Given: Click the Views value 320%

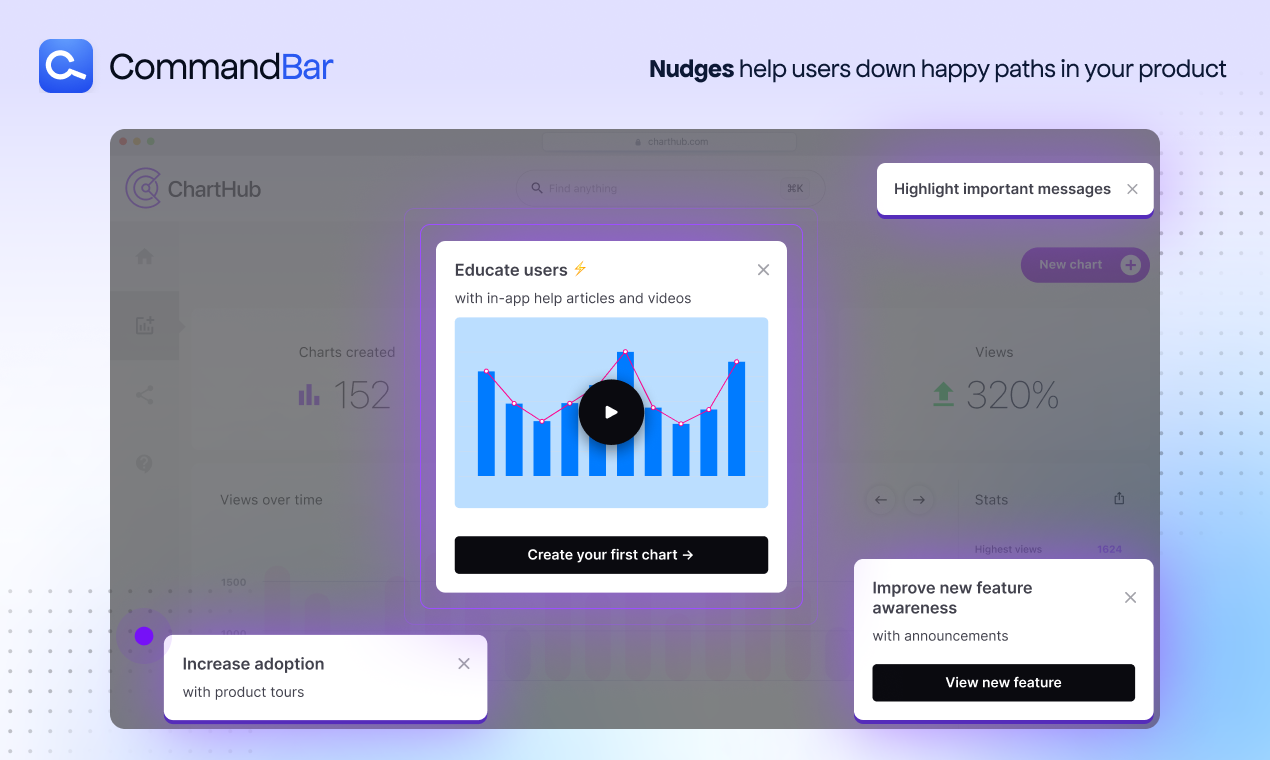Looking at the screenshot, I should (1013, 395).
